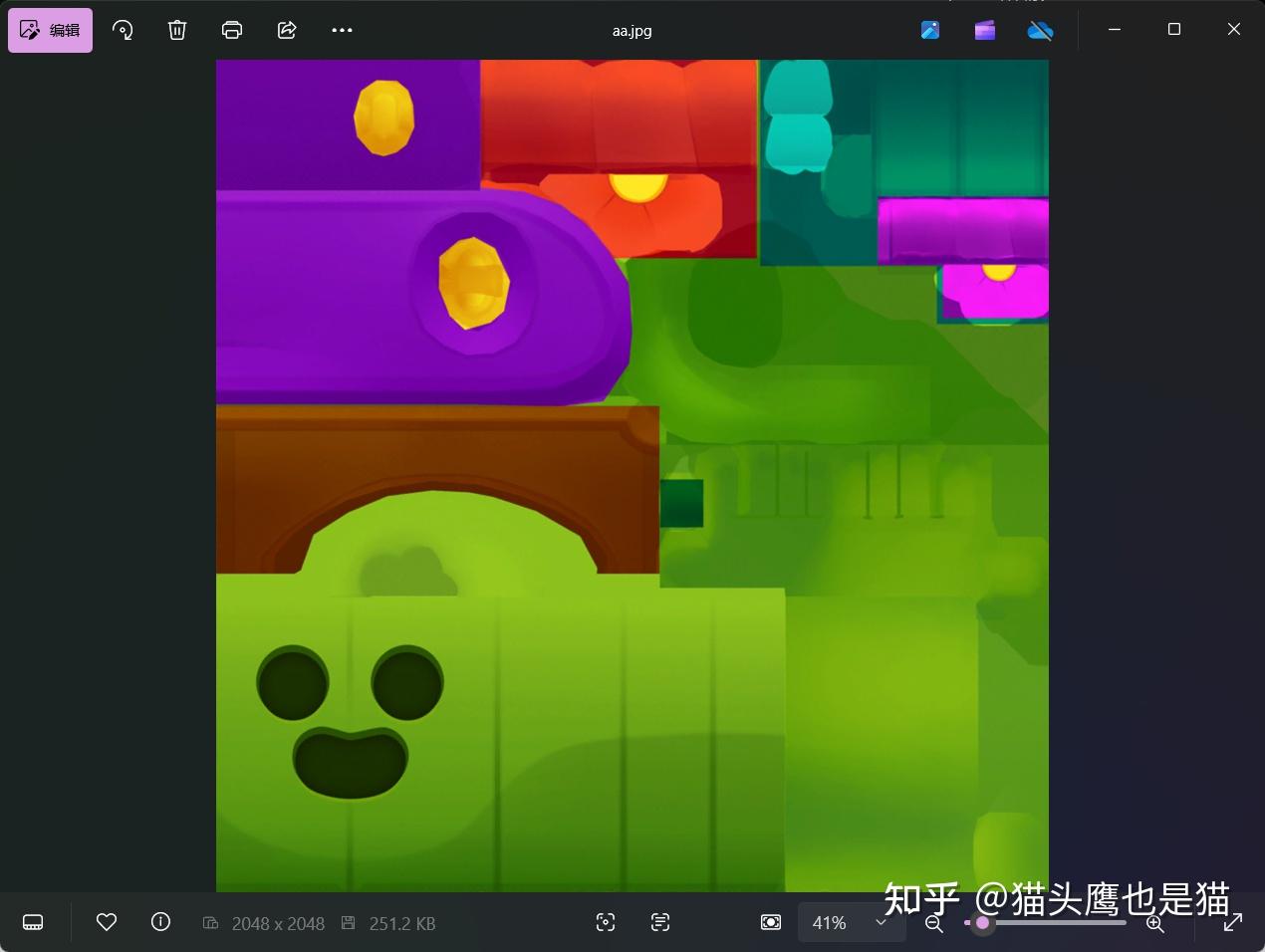Viewport: 1265px width, 952px height.
Task: Start visual search with the scan icon
Action: tap(606, 922)
